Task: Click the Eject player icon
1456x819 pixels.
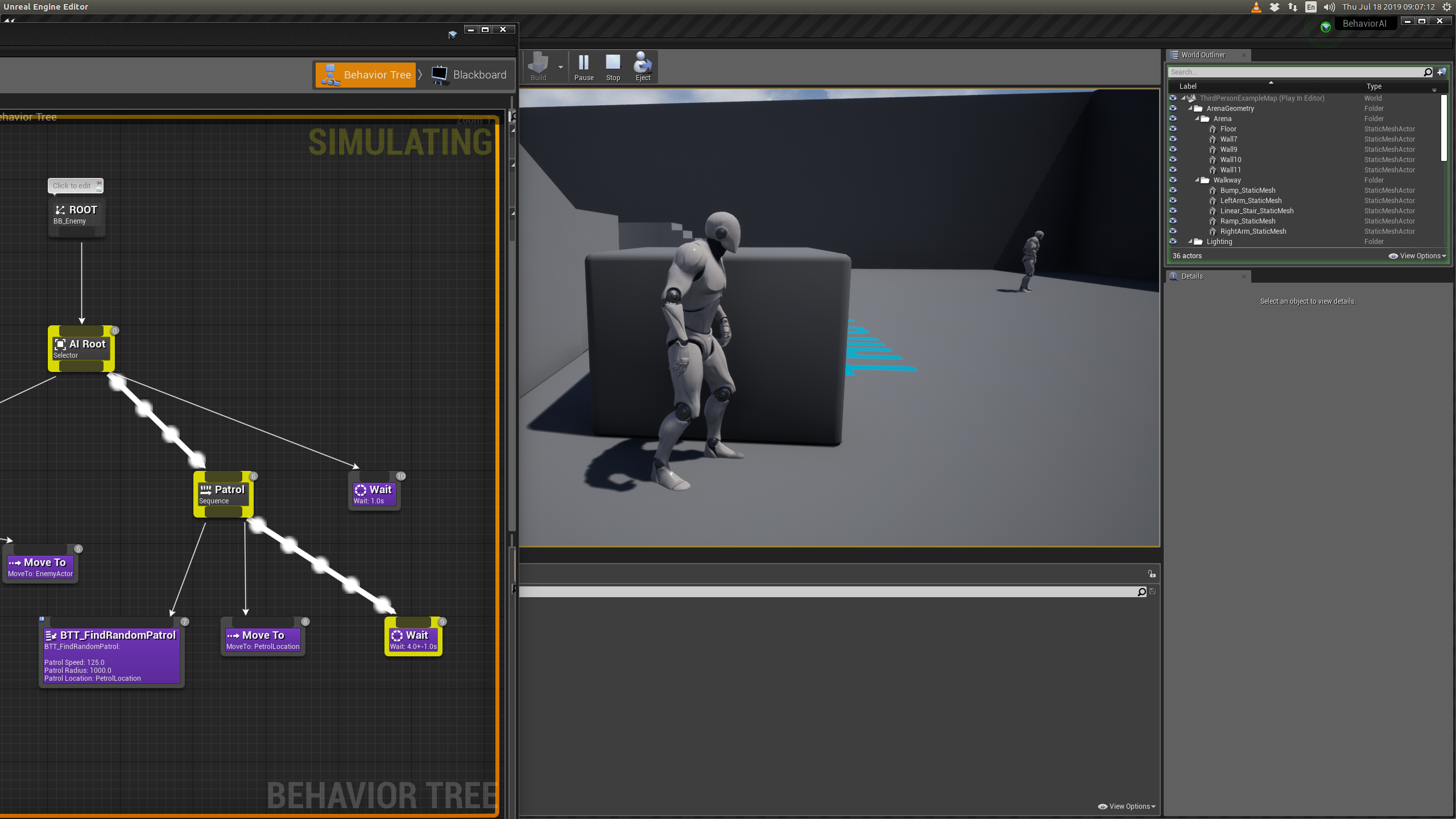Action: (643, 67)
